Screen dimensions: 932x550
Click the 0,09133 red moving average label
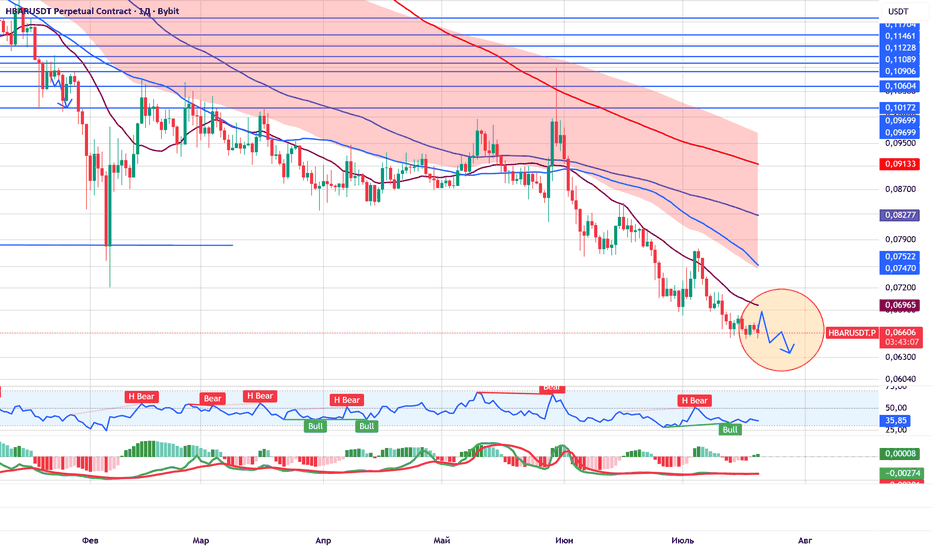pyautogui.click(x=900, y=164)
